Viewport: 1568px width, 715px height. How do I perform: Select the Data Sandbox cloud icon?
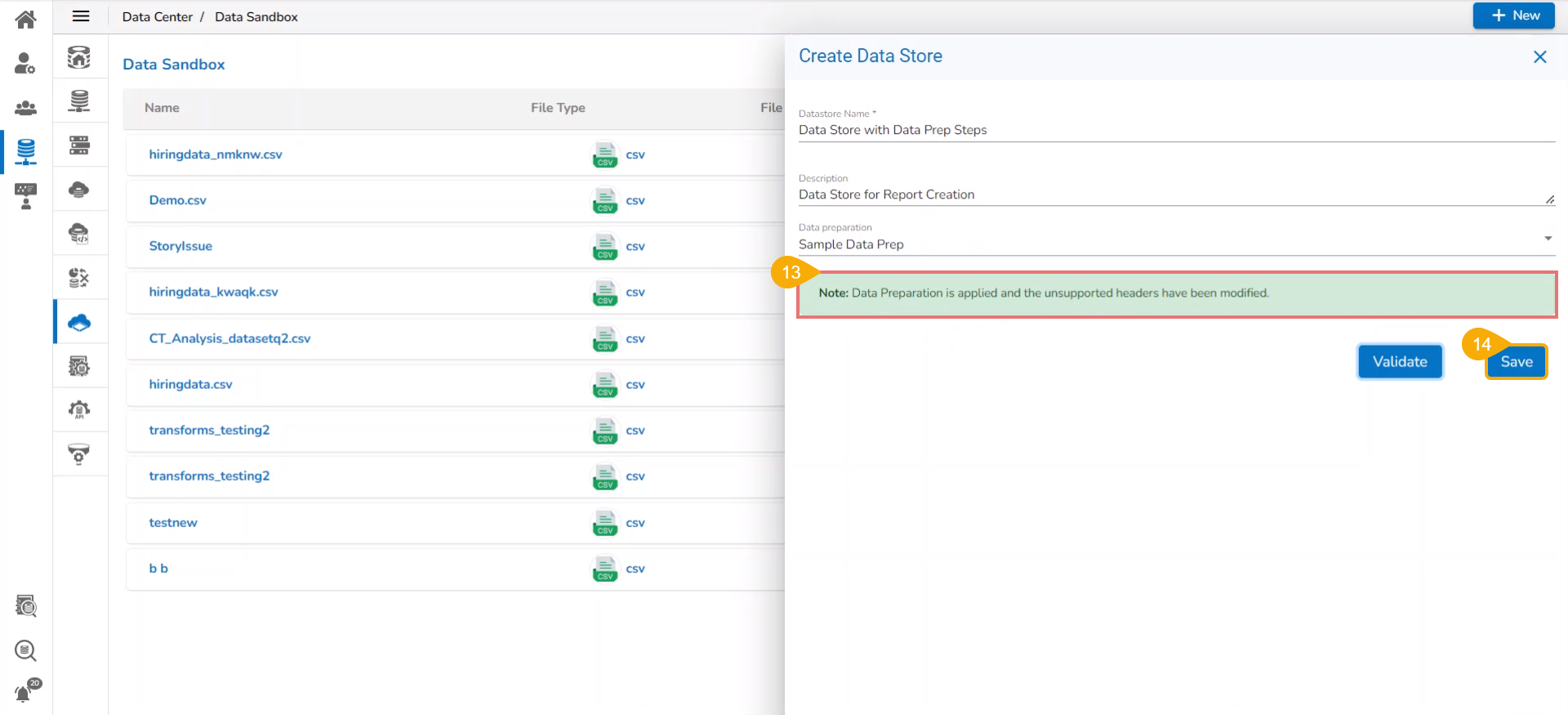click(79, 323)
